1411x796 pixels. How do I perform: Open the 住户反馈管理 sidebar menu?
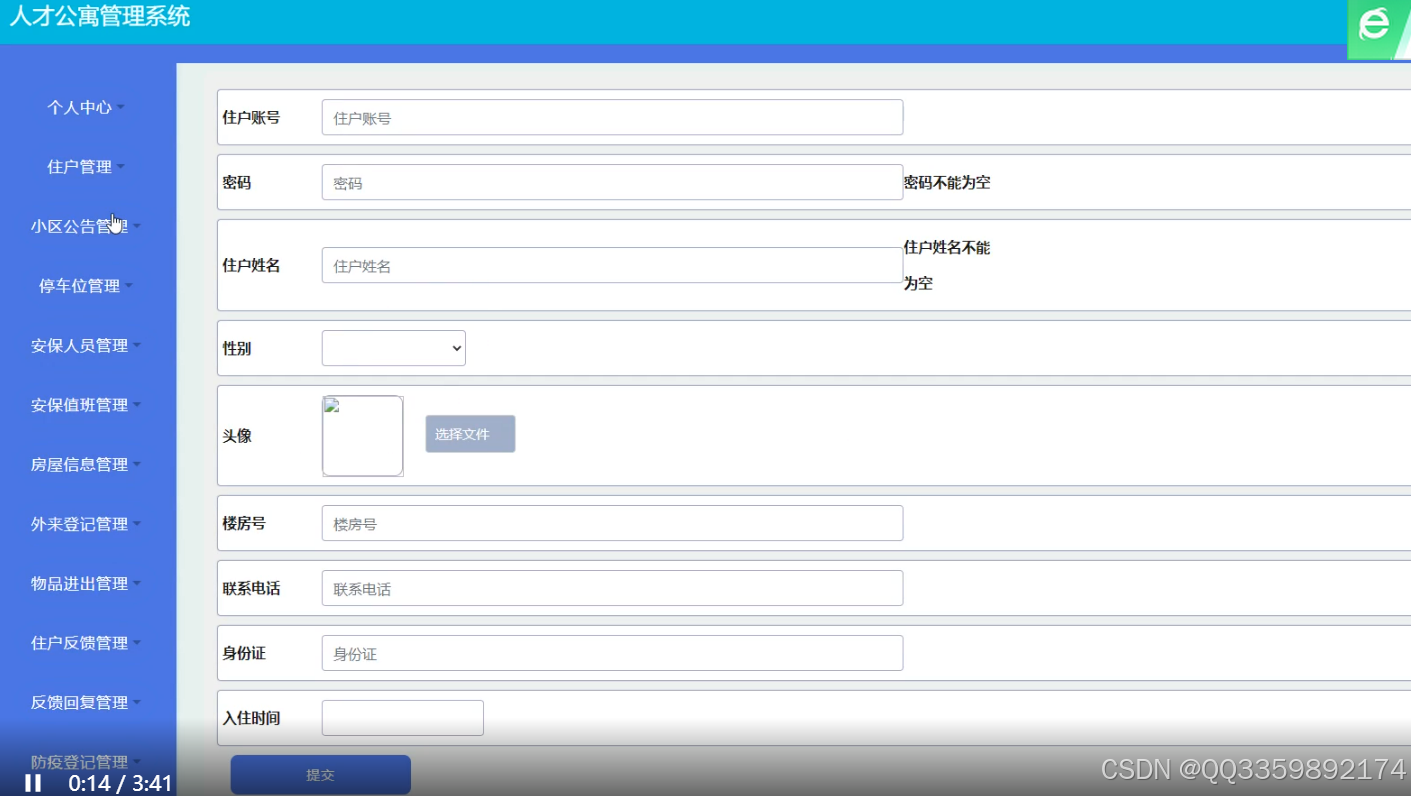tap(86, 643)
